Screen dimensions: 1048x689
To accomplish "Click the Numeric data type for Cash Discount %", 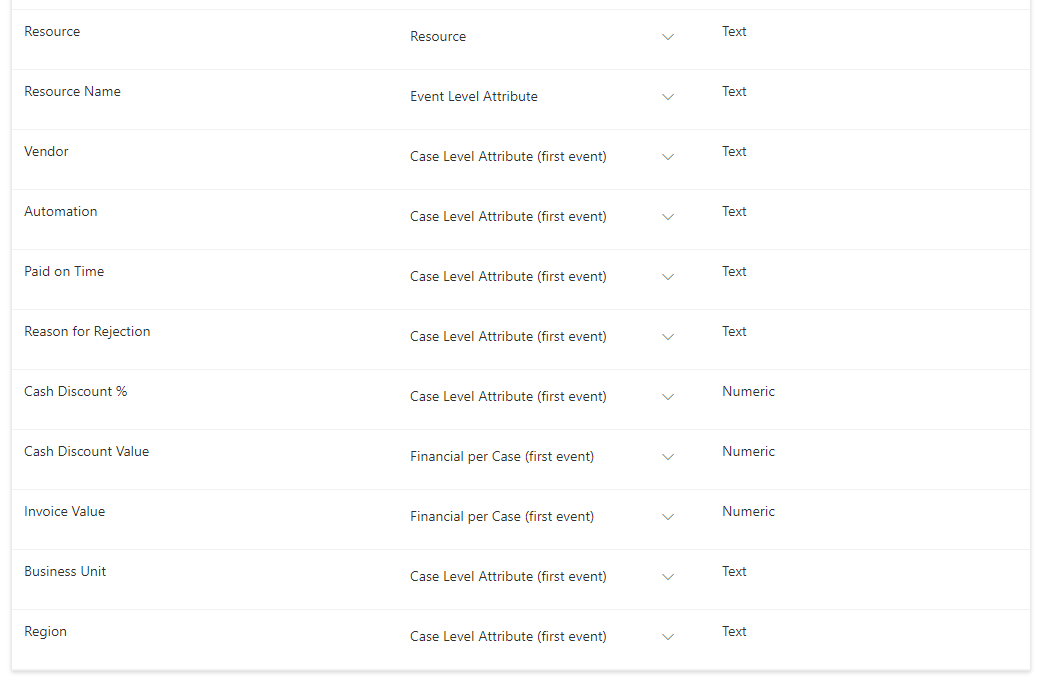I will [748, 392].
